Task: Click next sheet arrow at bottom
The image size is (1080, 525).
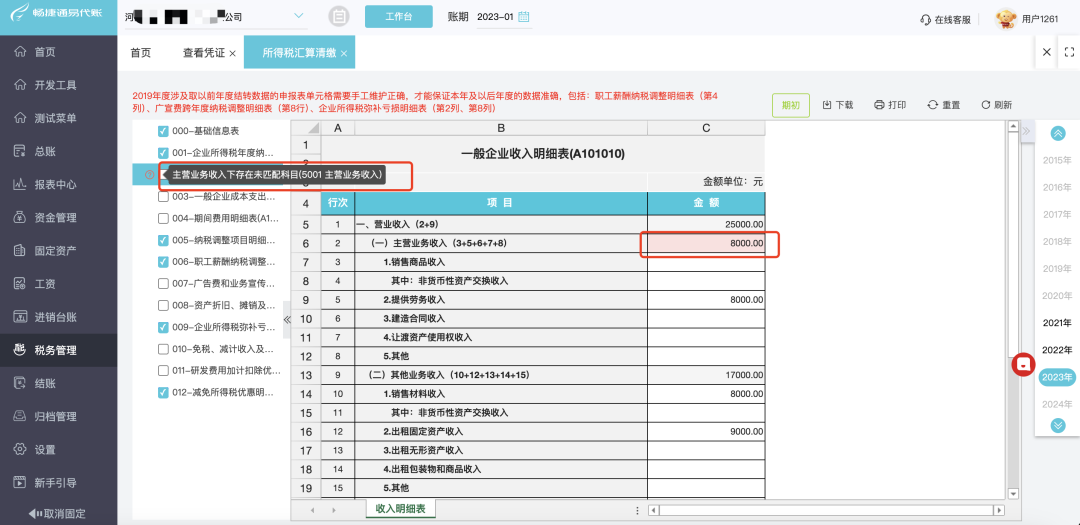Action: (x=334, y=511)
